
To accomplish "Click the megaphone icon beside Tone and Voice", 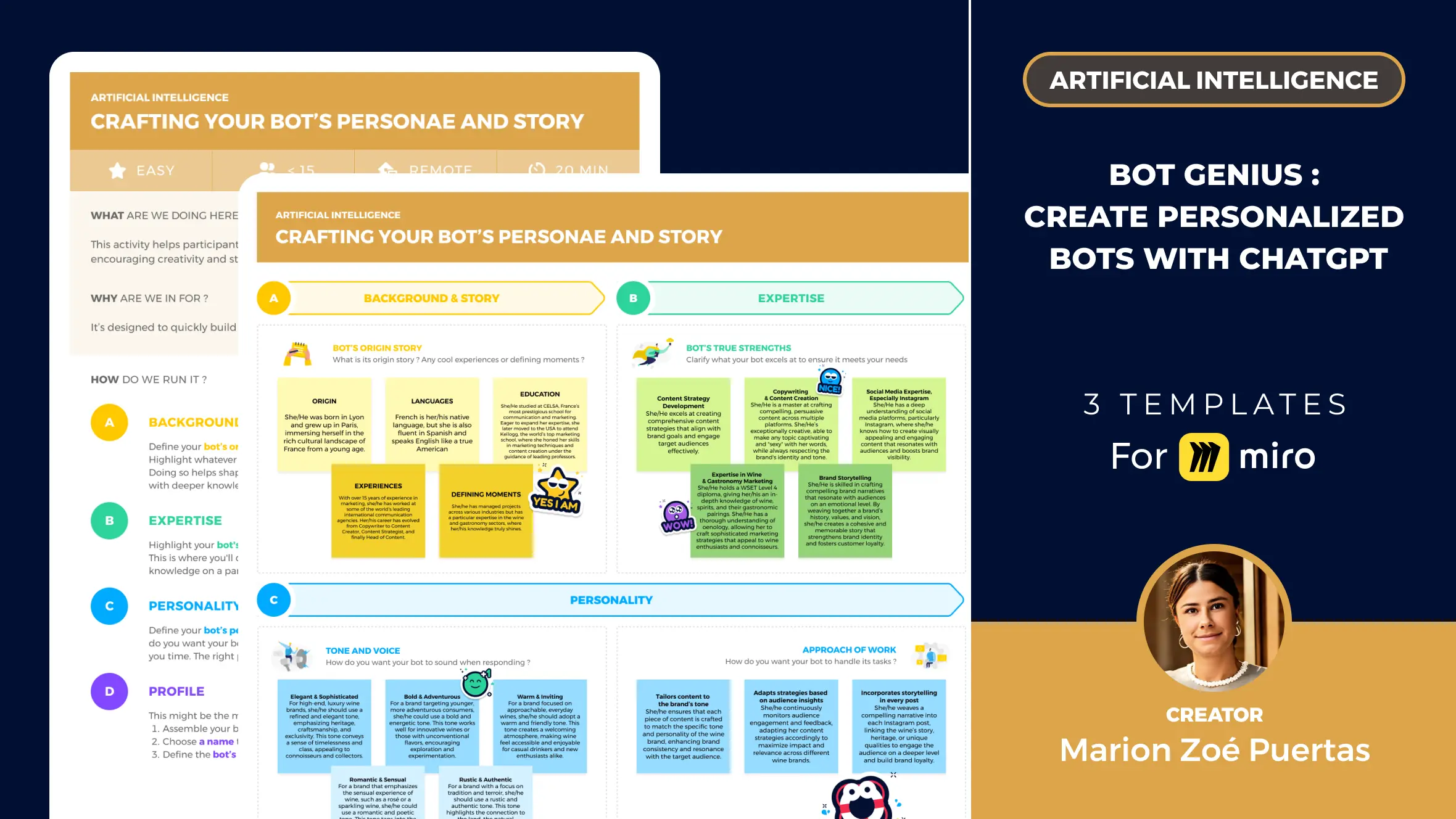I will (294, 656).
